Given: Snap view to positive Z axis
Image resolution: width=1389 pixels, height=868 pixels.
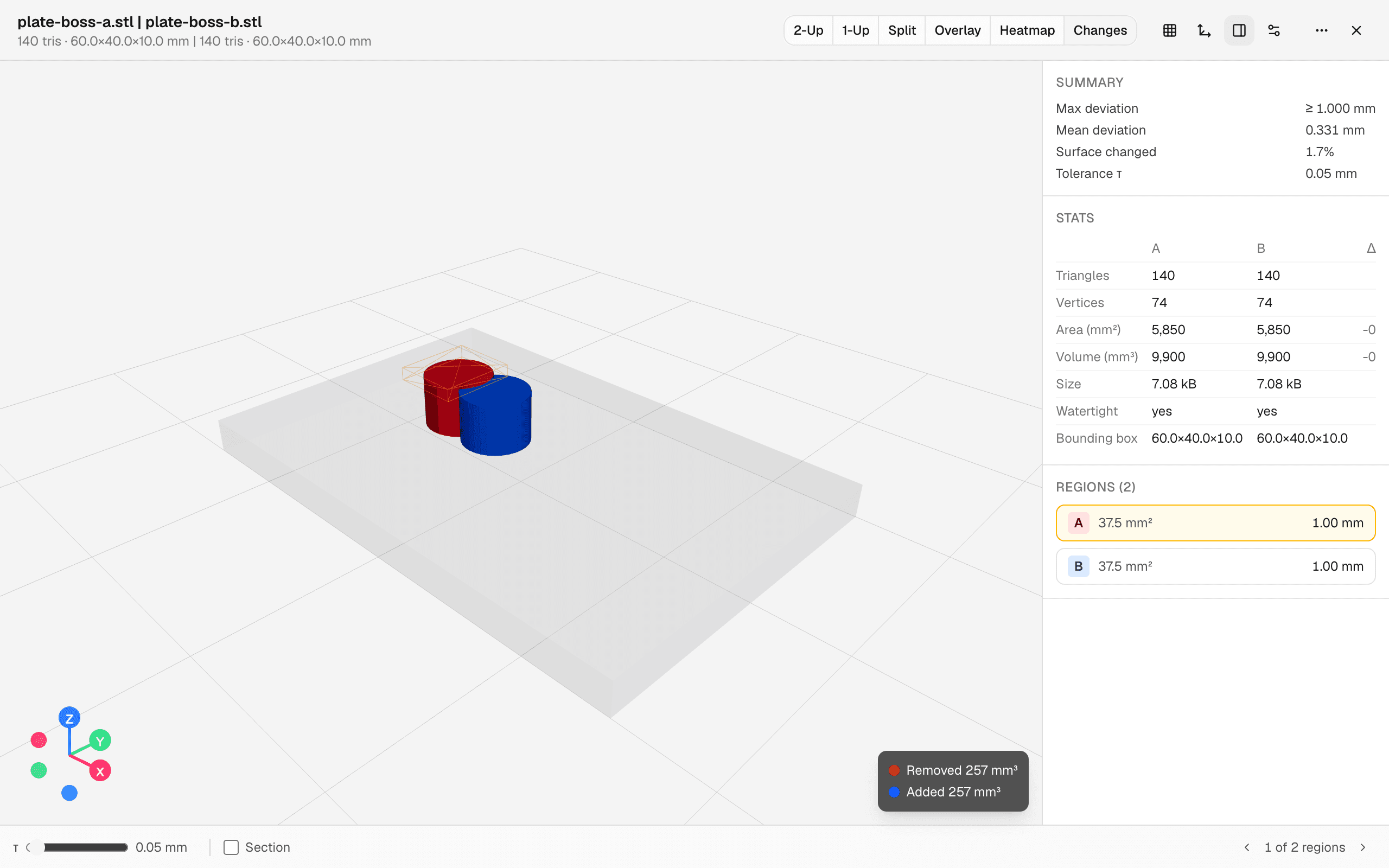Looking at the screenshot, I should (x=69, y=718).
